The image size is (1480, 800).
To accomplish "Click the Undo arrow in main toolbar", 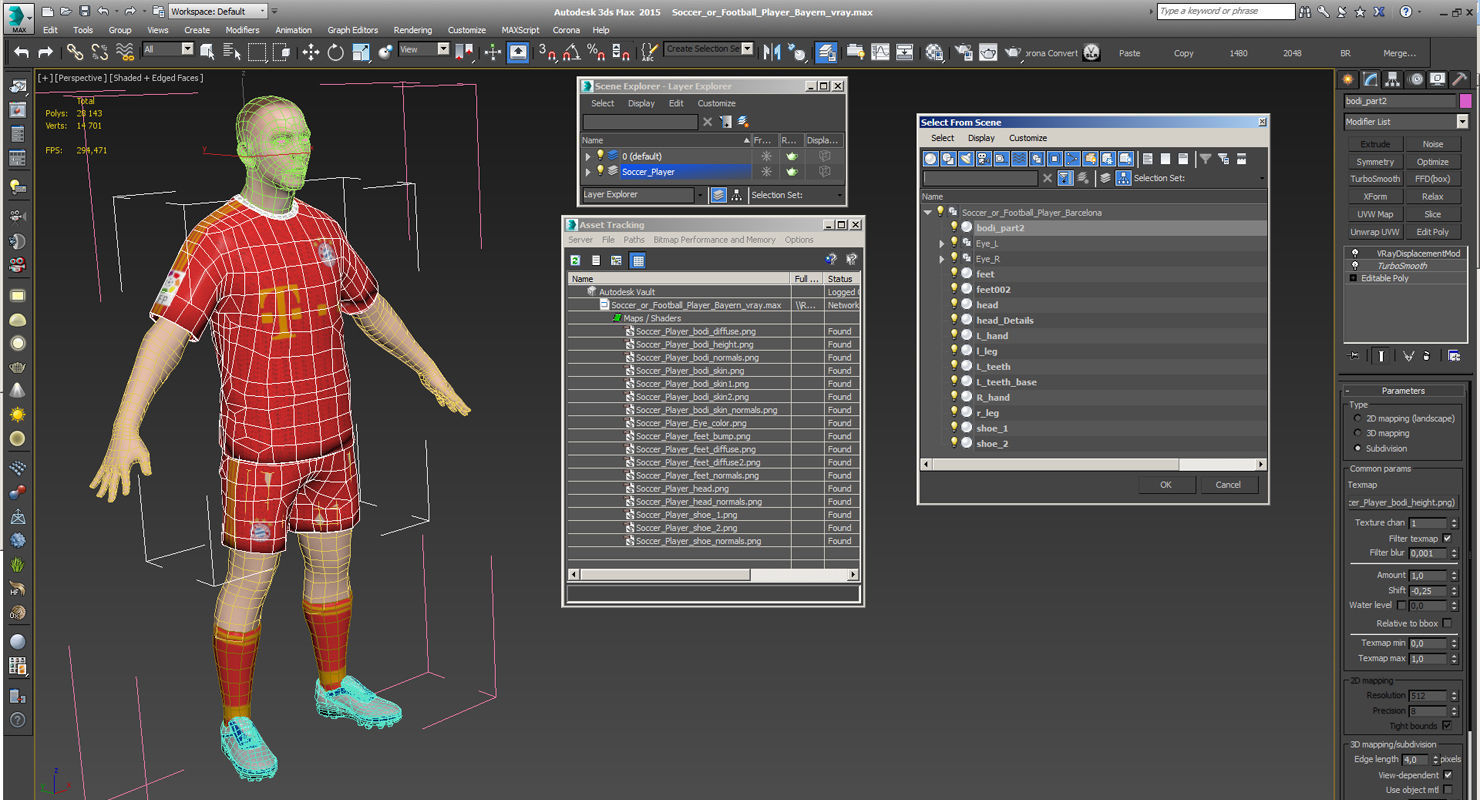I will (x=21, y=52).
